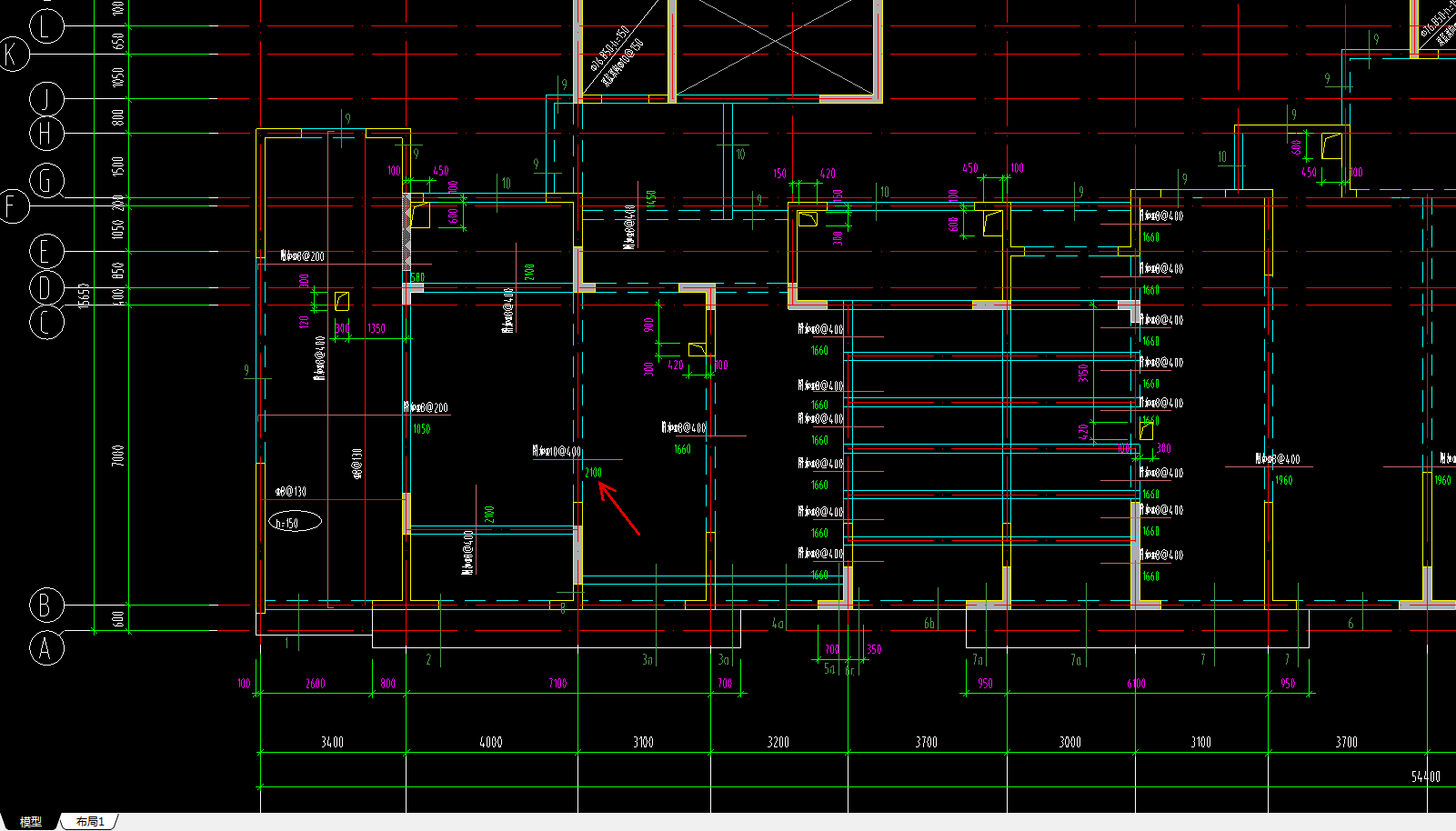Select the axis bubble labeled G

(x=46, y=180)
